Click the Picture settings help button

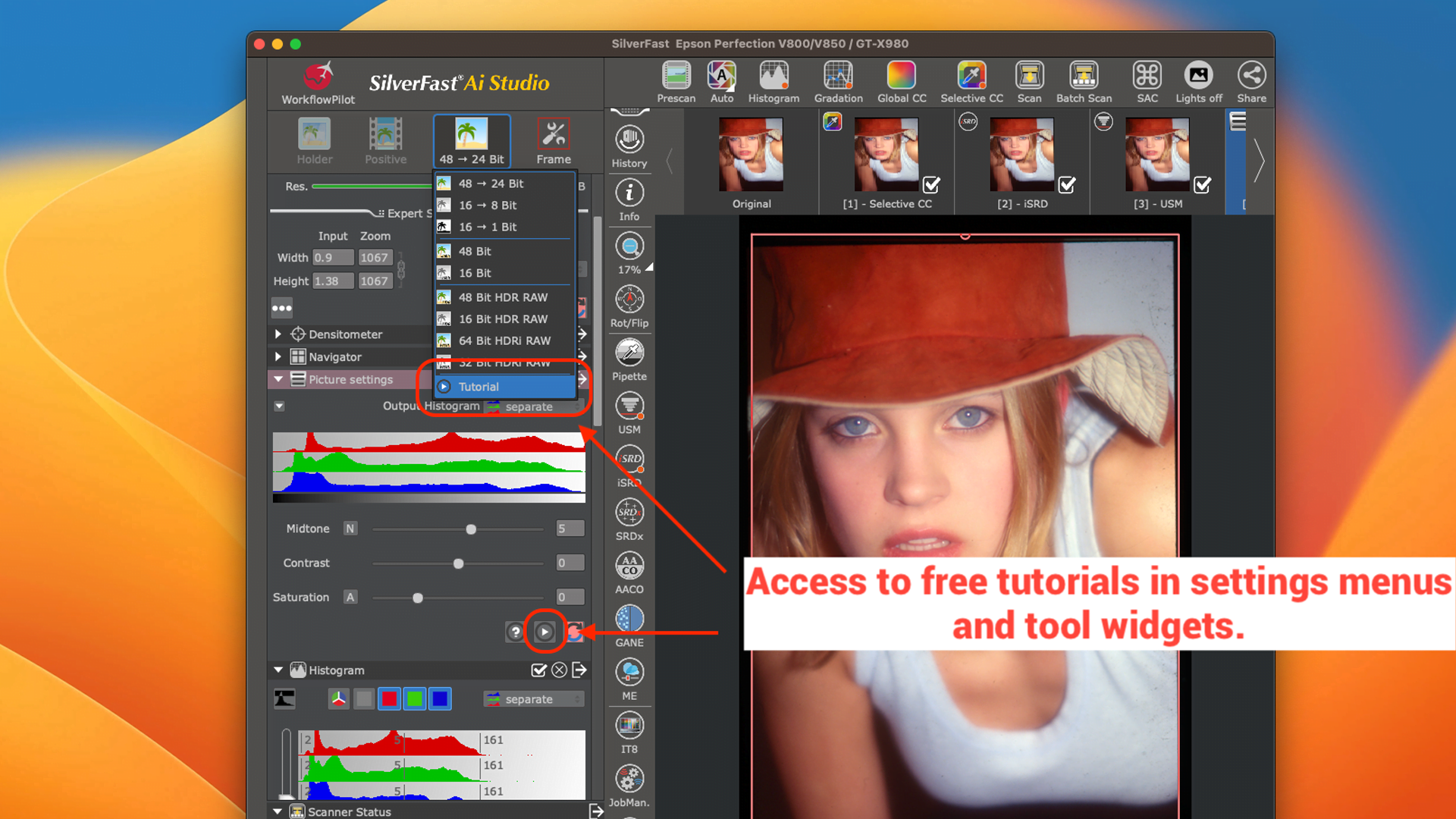click(x=516, y=632)
